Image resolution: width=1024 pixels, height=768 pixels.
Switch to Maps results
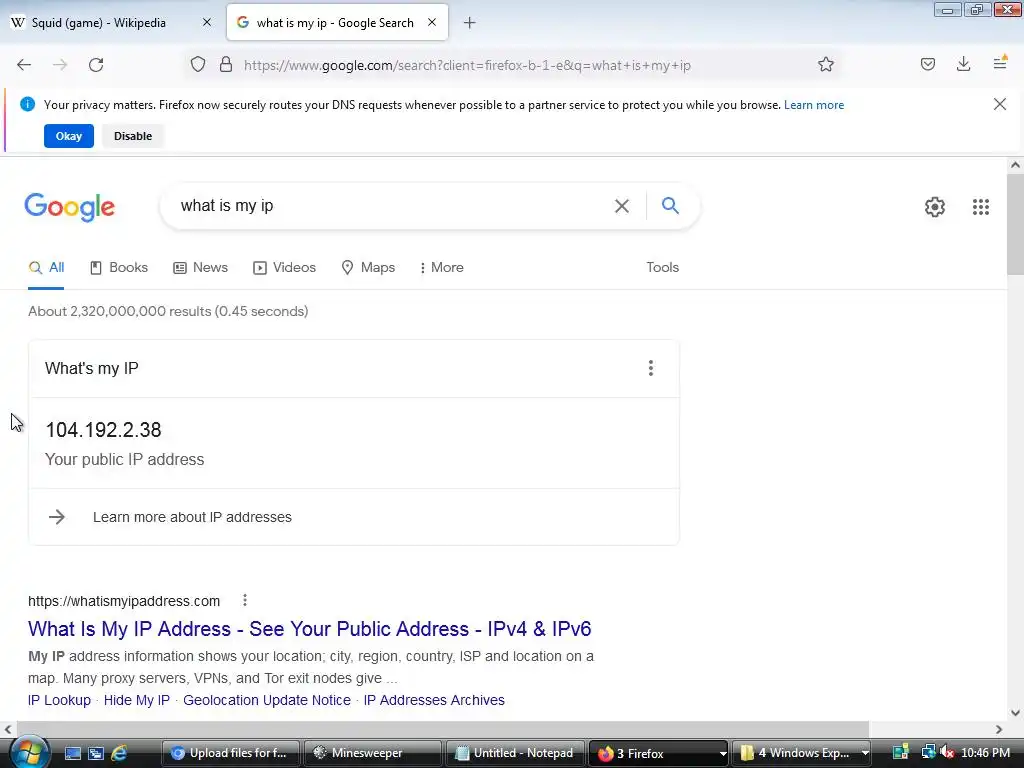pos(368,268)
